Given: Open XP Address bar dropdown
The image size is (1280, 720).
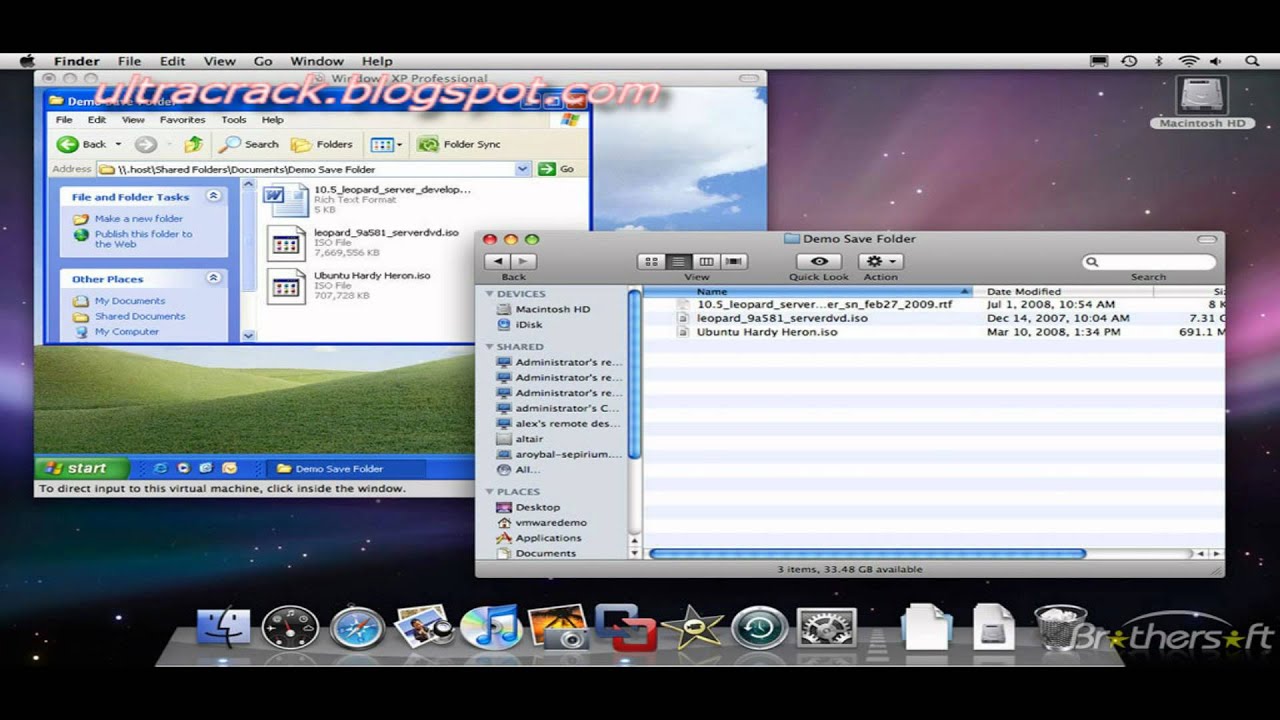Looking at the screenshot, I should pos(523,169).
